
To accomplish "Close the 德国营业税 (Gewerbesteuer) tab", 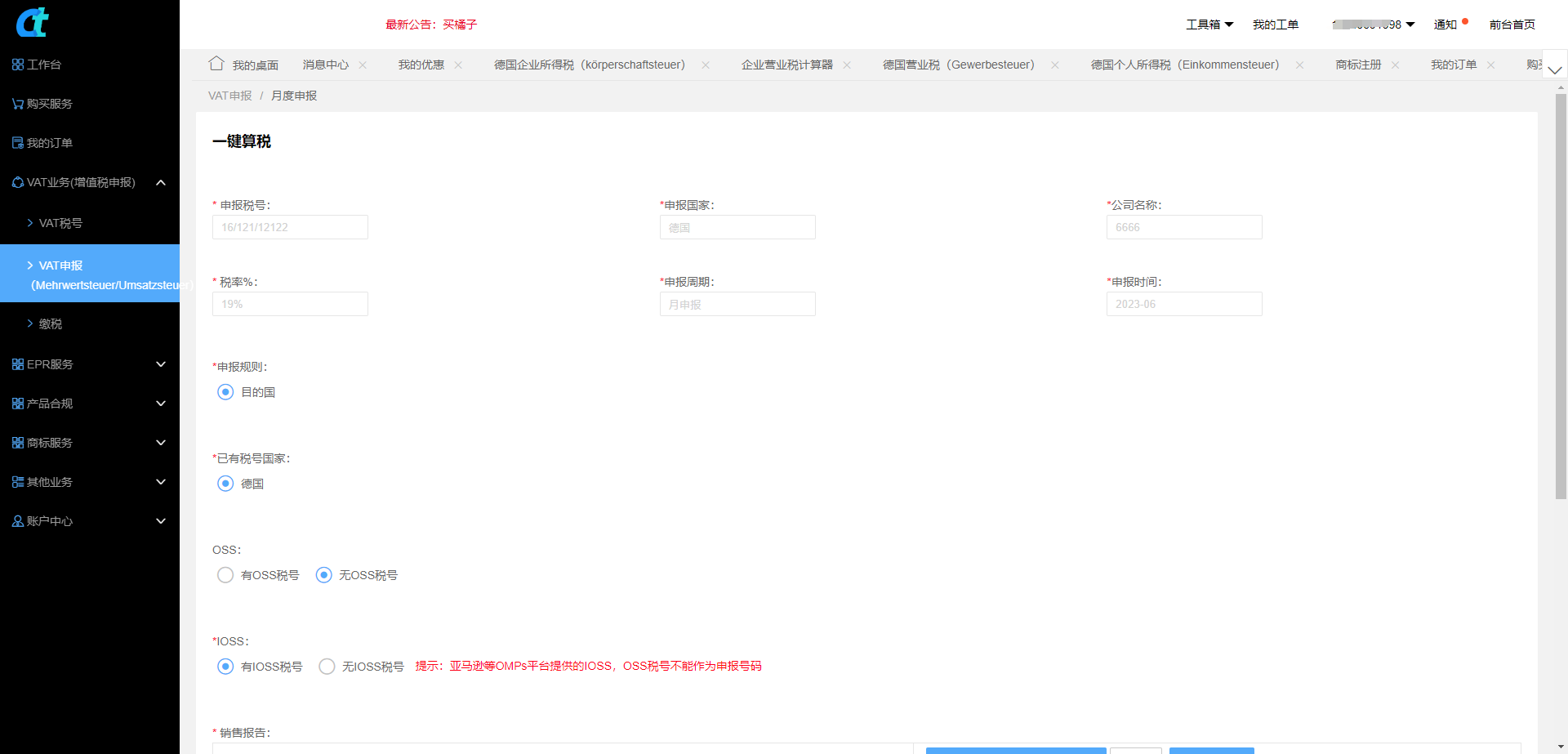I will pos(1055,65).
